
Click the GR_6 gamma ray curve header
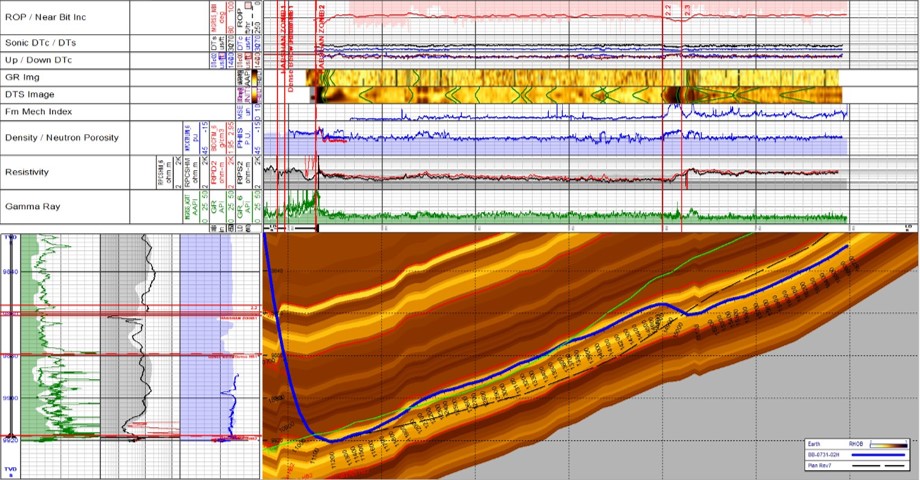point(240,207)
